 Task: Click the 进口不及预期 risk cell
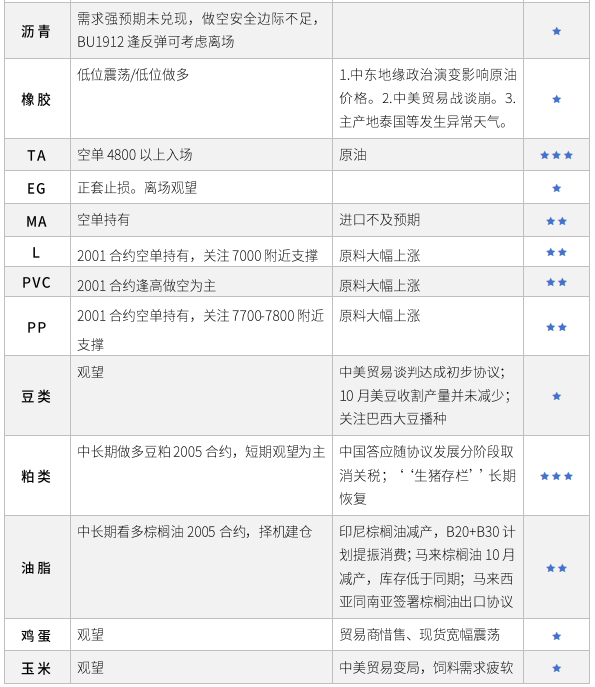point(428,220)
